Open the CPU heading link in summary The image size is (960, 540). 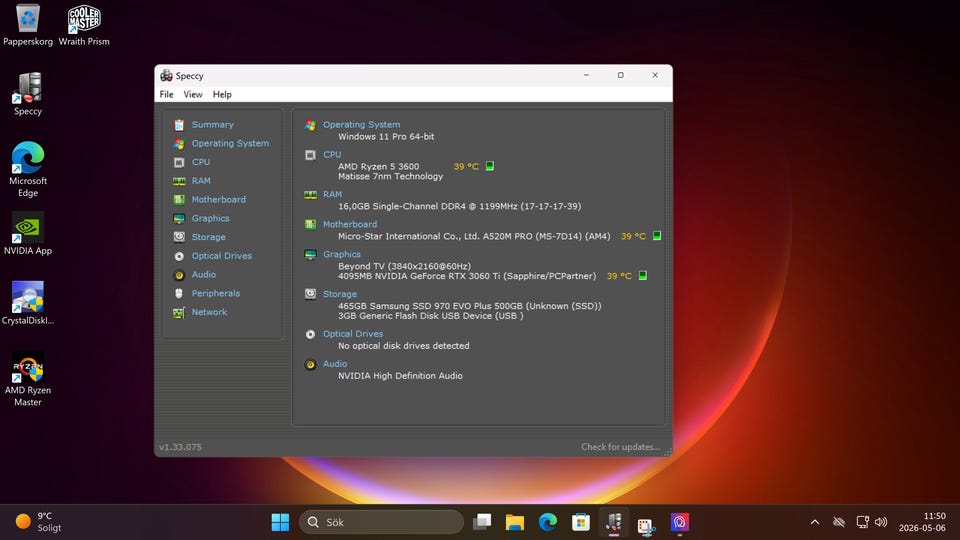(x=332, y=155)
